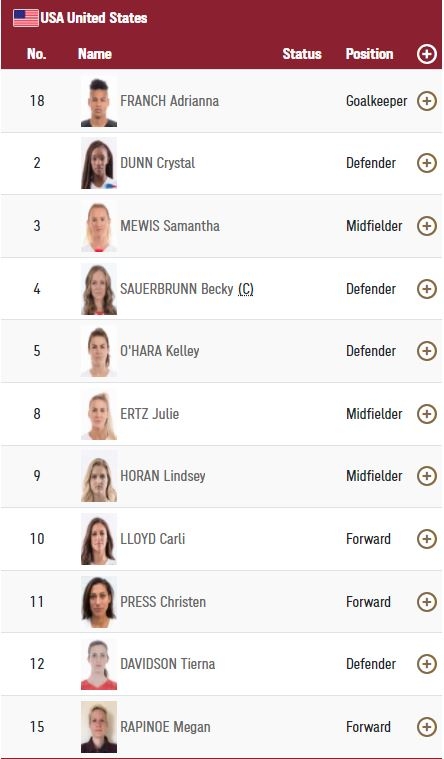
Task: Click the captain (C) abbreviation
Action: (x=246, y=289)
